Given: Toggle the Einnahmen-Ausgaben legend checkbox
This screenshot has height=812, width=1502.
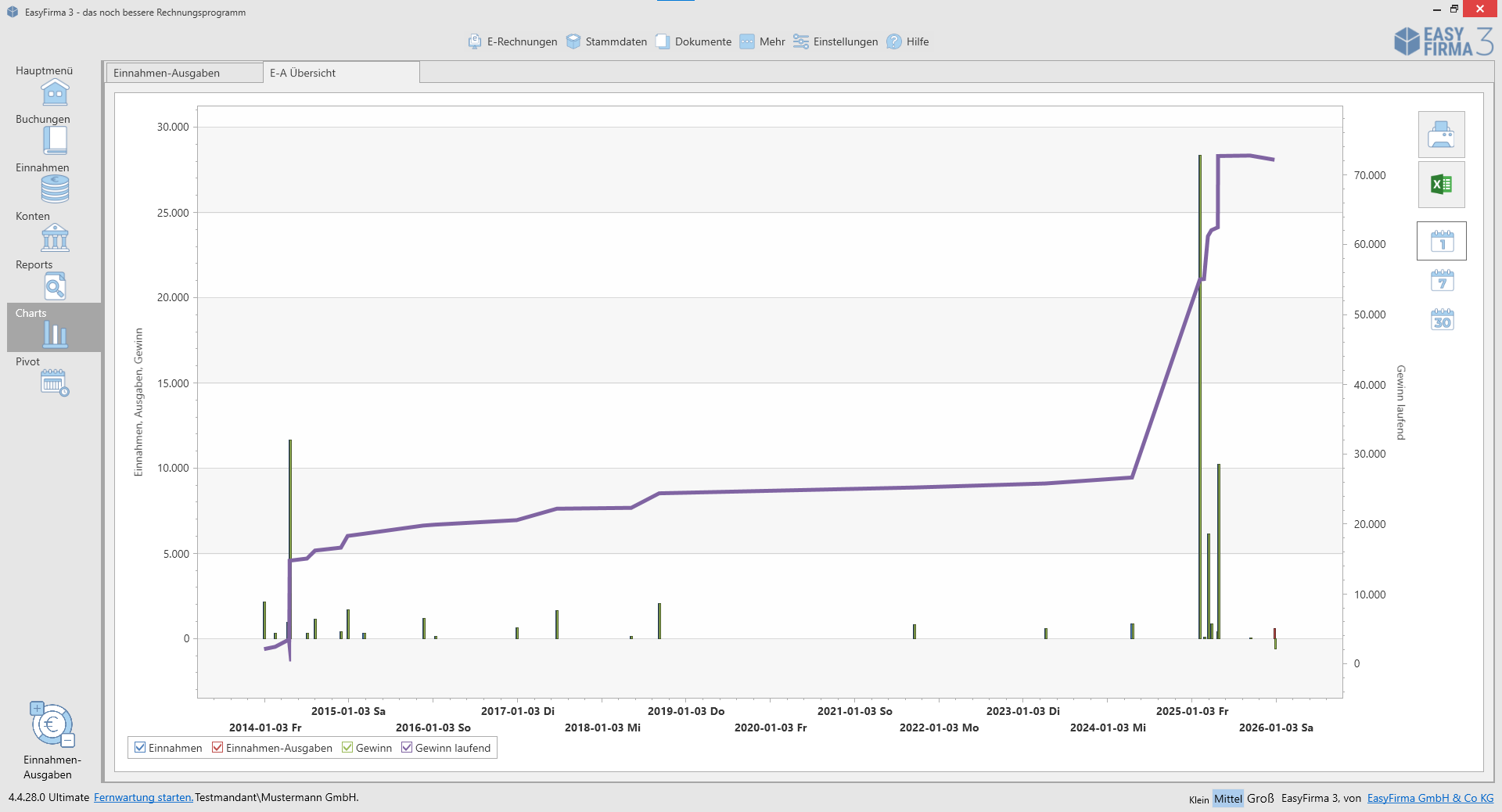Looking at the screenshot, I should [x=217, y=748].
